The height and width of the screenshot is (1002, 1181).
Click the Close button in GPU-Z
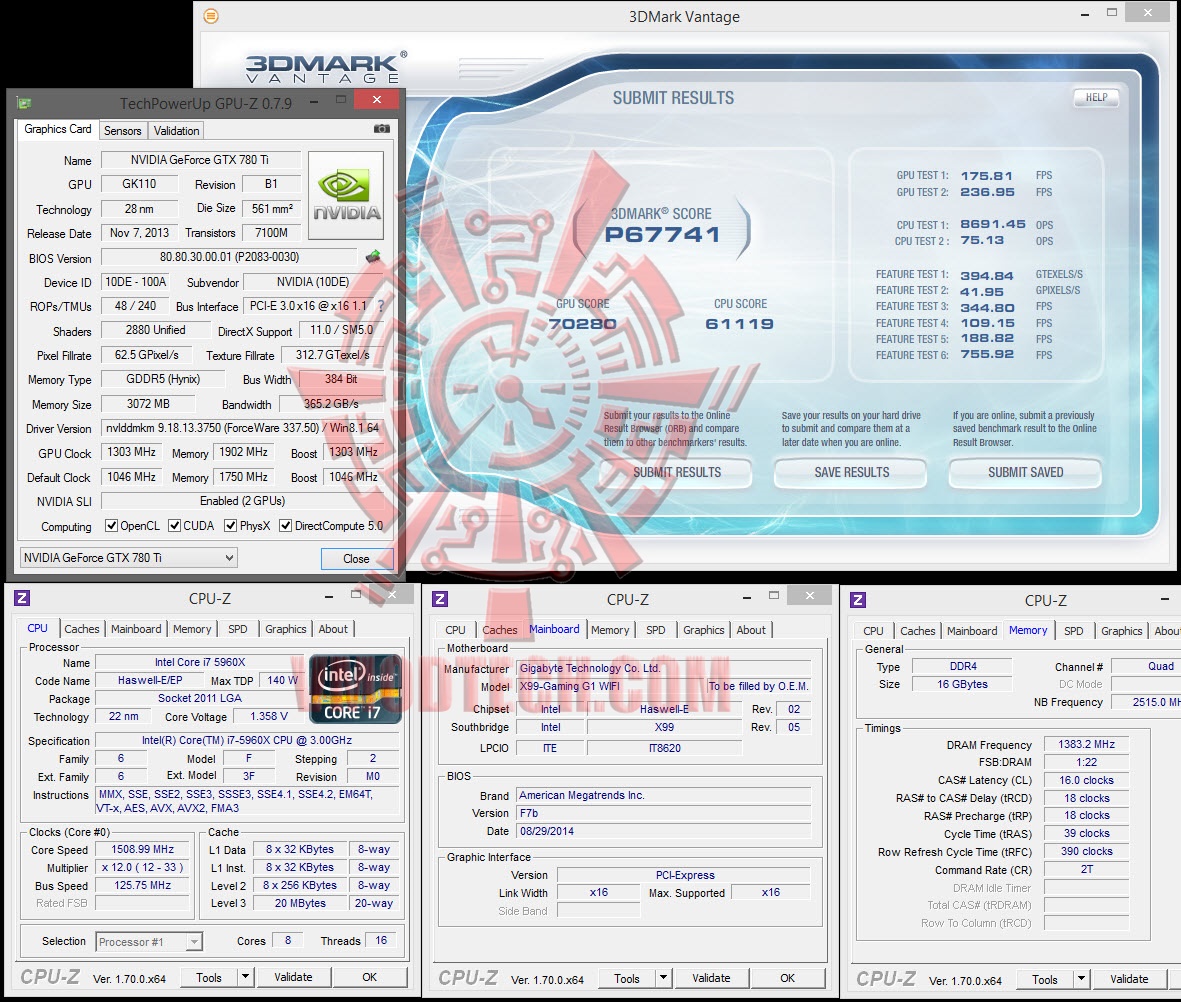click(x=356, y=558)
